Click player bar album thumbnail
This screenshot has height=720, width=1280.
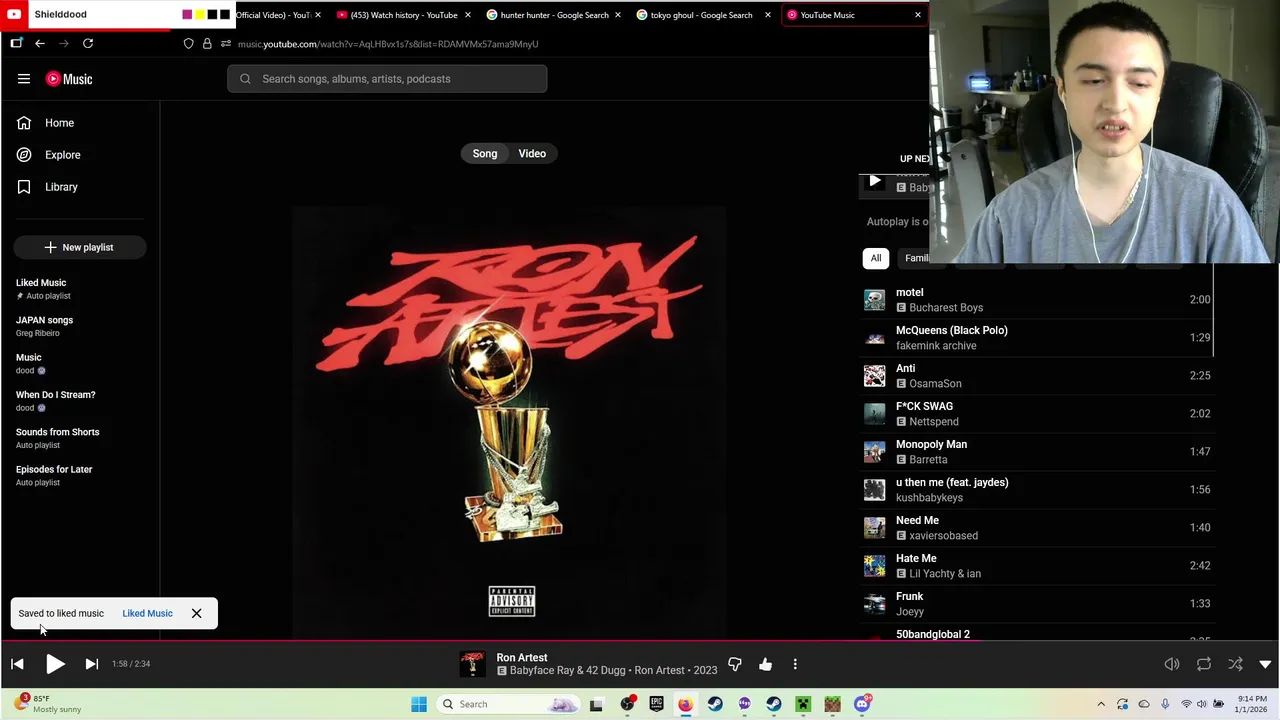pos(472,664)
